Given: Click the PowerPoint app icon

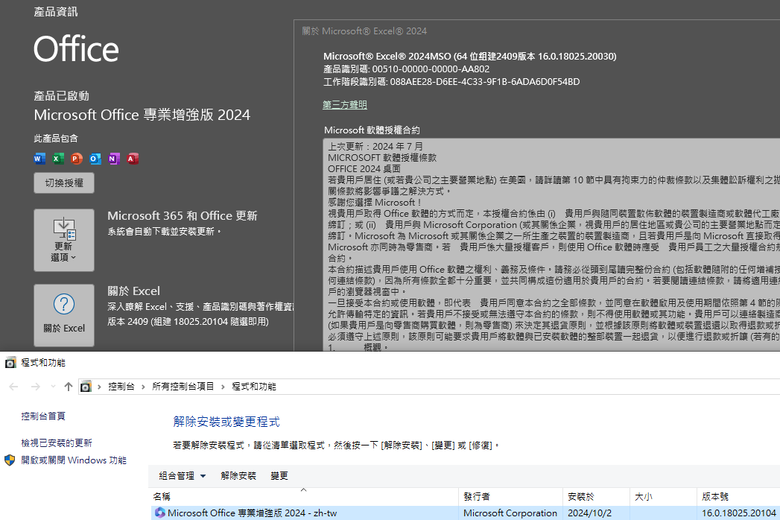Looking at the screenshot, I should coord(77,159).
